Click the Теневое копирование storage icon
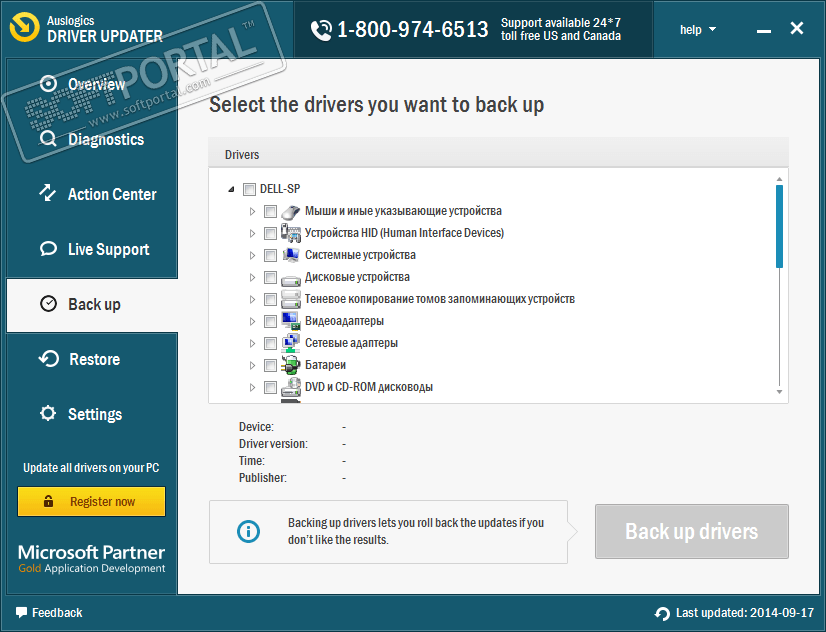The width and height of the screenshot is (826, 632). click(x=291, y=299)
